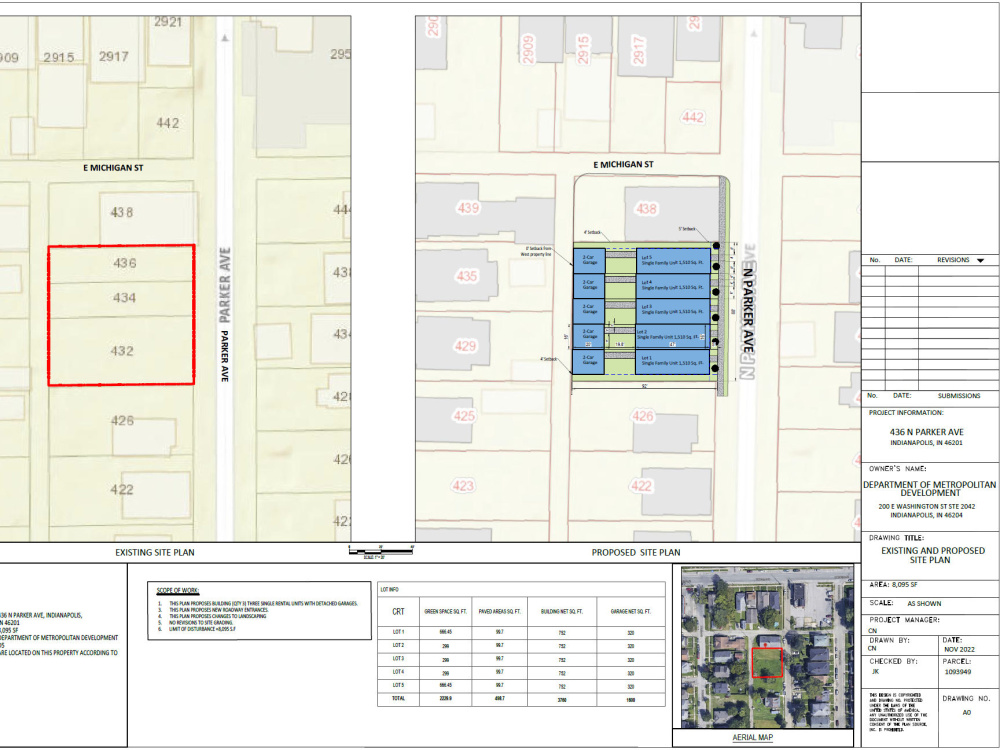This screenshot has height=750, width=1000.
Task: Select the Lot 2 single family unit block
Action: tap(673, 336)
